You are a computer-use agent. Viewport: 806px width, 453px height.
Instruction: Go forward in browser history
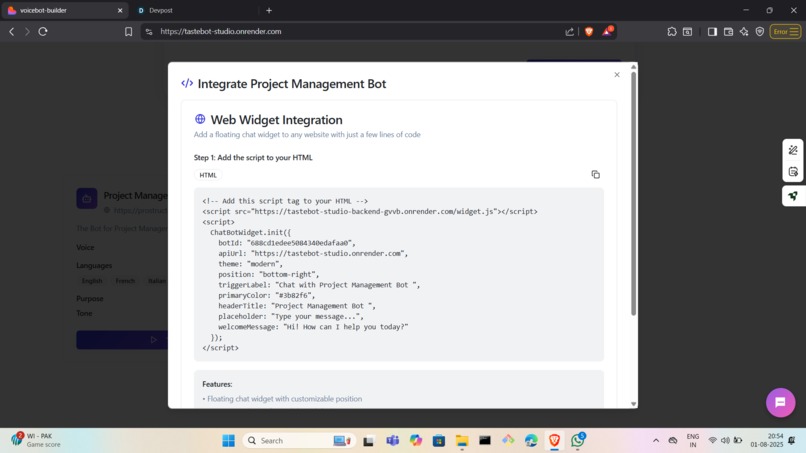click(x=27, y=31)
